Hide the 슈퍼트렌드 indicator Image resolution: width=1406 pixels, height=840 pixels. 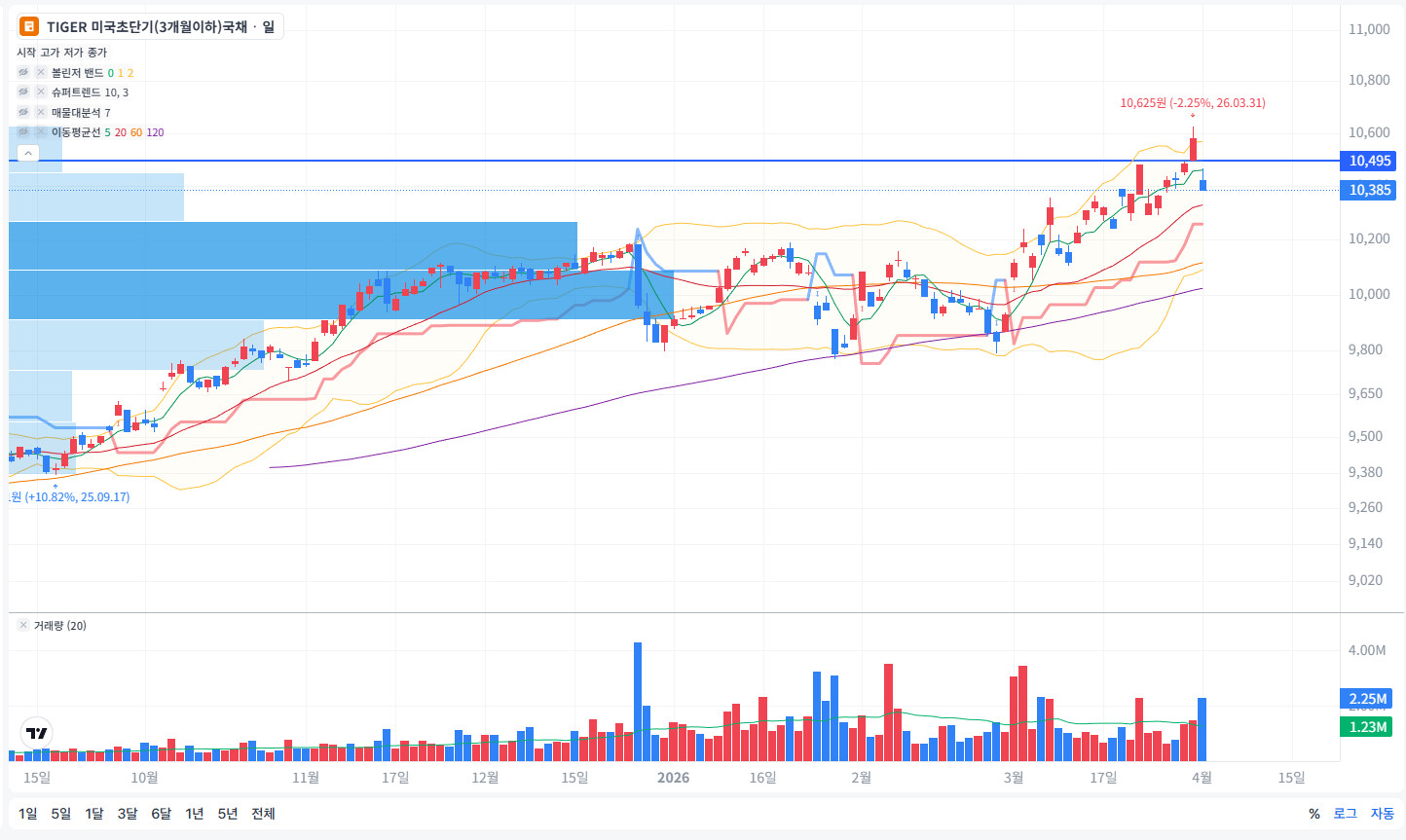23,92
